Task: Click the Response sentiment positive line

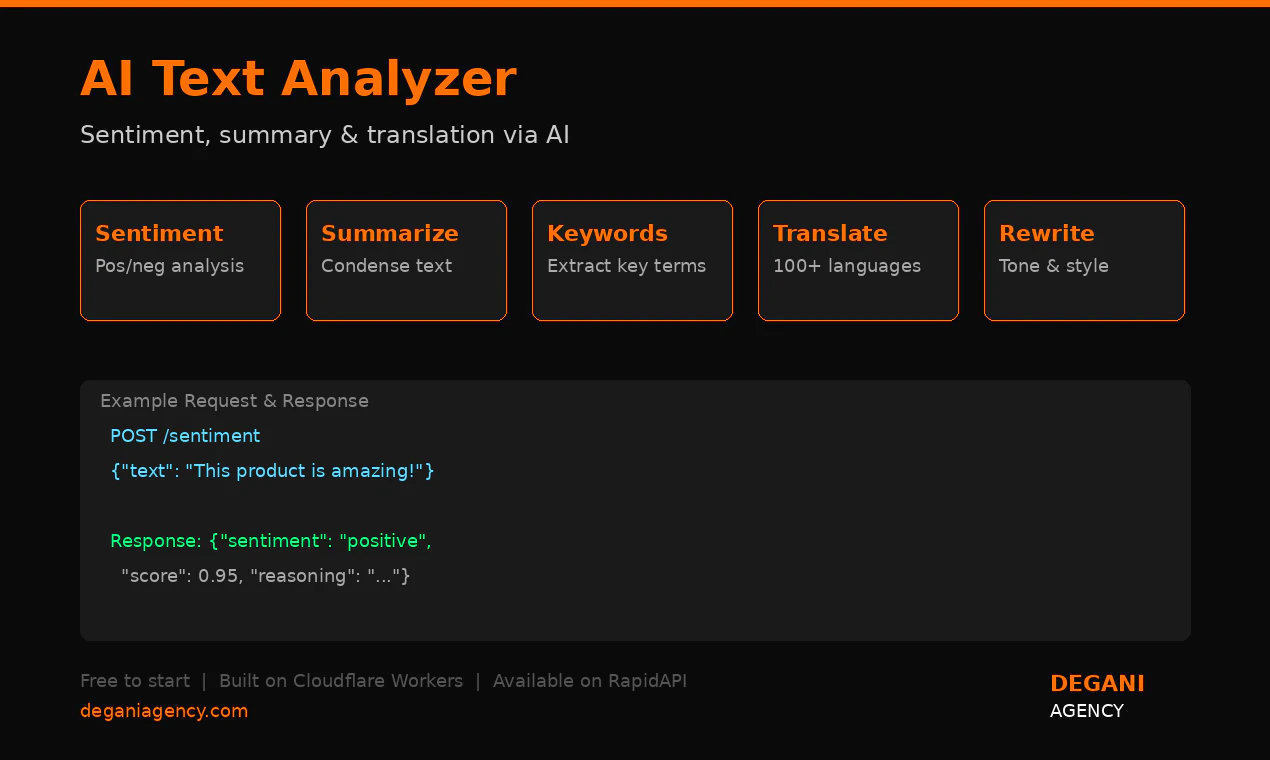Action: point(270,541)
